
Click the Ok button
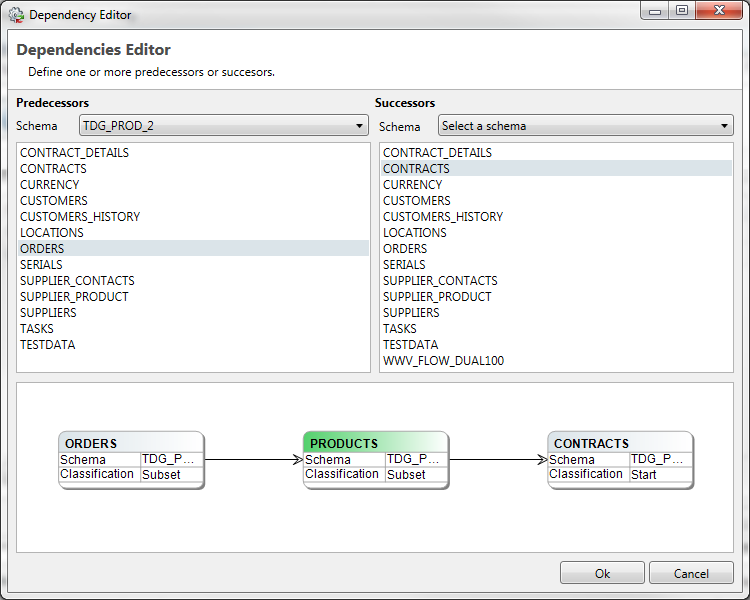602,573
